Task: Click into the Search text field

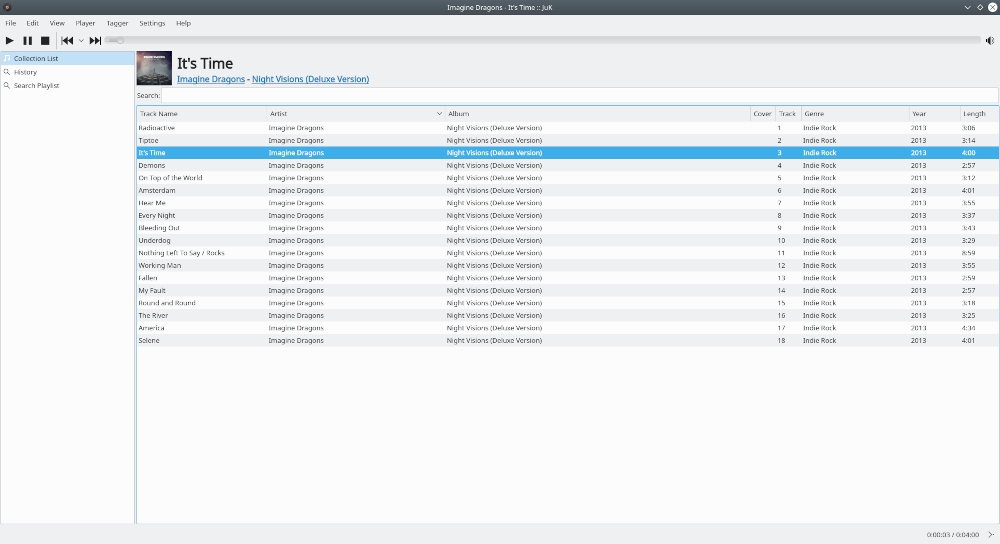Action: click(x=578, y=96)
